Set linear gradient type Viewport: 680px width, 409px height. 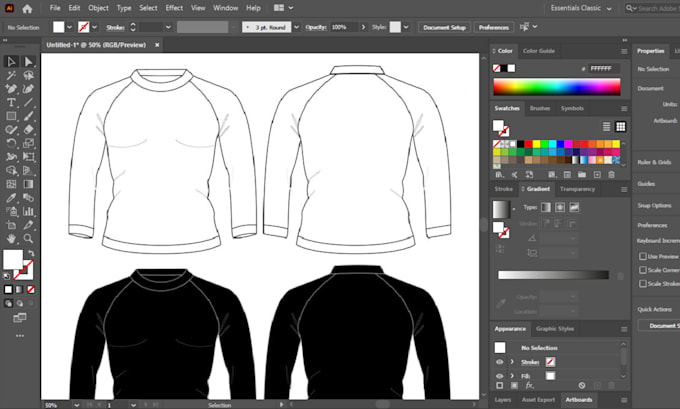[x=546, y=207]
